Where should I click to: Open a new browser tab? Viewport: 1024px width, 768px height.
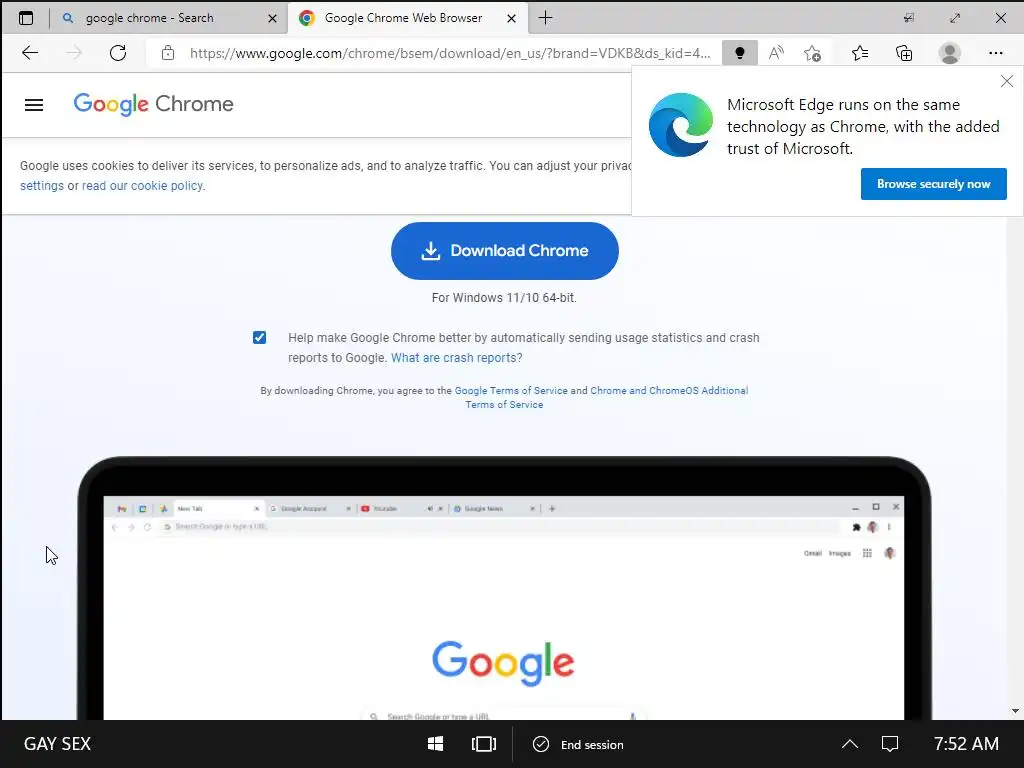(545, 18)
